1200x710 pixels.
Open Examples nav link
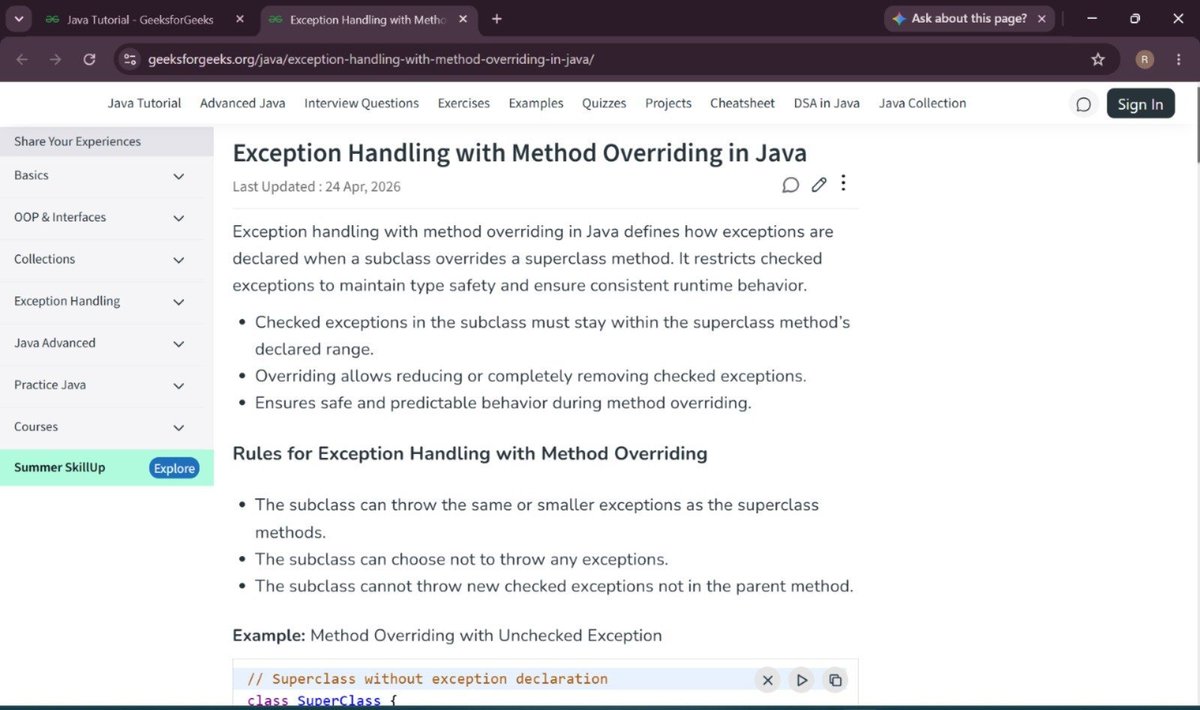(x=536, y=103)
